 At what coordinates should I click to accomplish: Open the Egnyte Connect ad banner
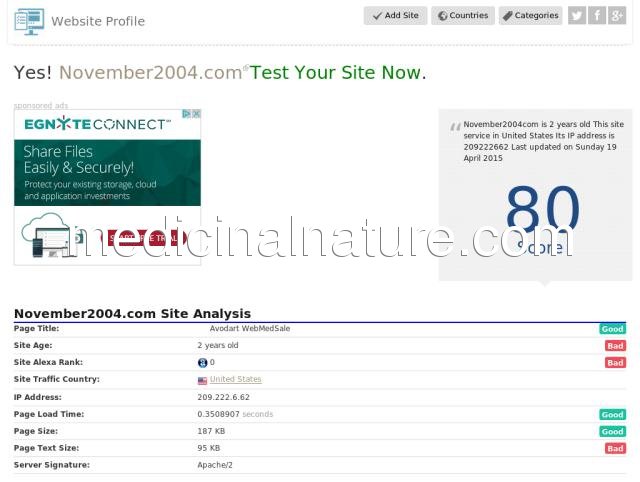coord(107,187)
